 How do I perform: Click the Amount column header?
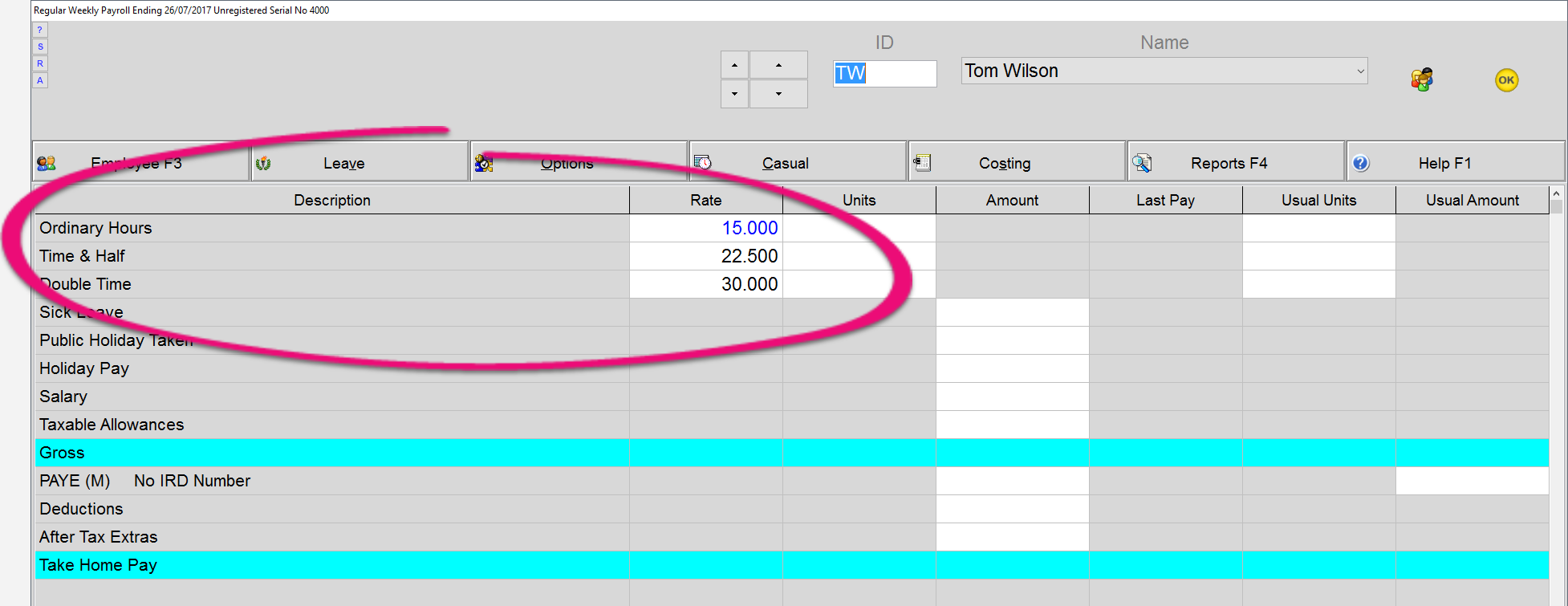[1013, 200]
